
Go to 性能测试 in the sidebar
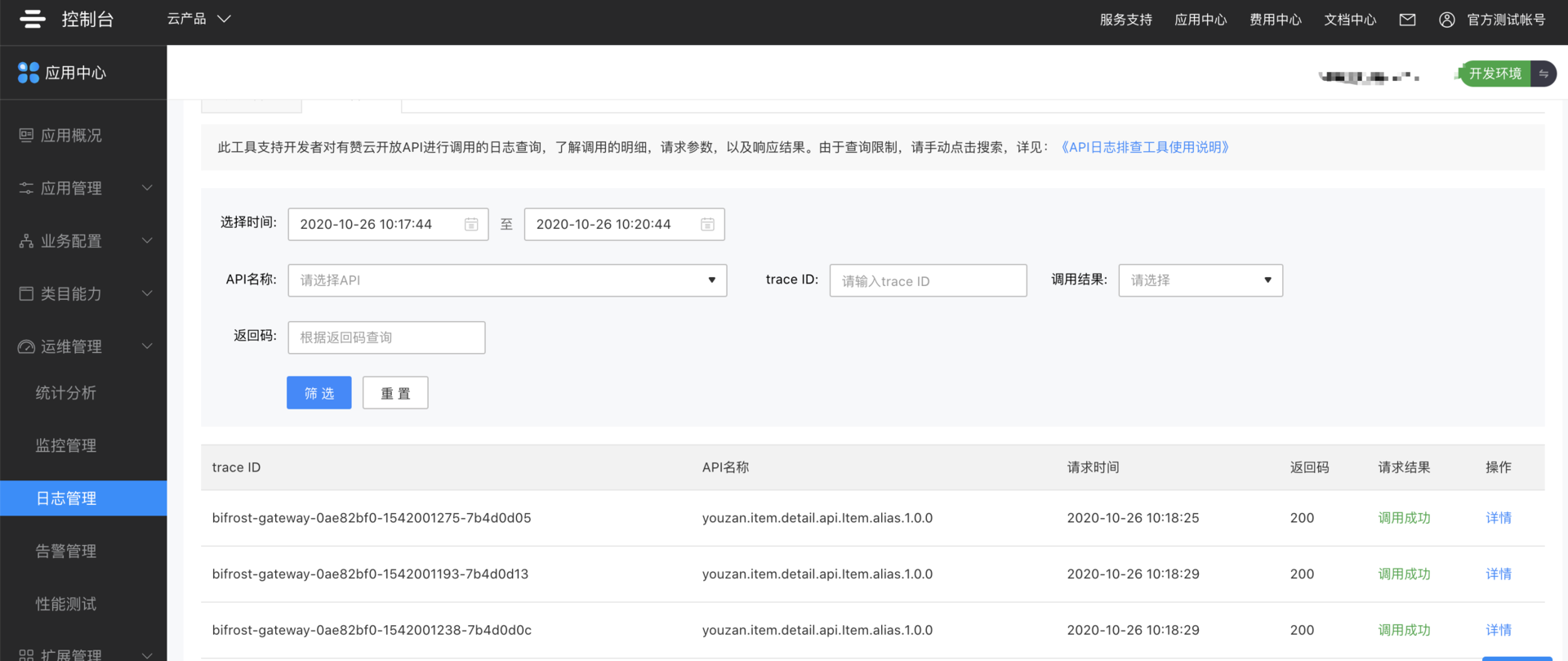tap(66, 604)
